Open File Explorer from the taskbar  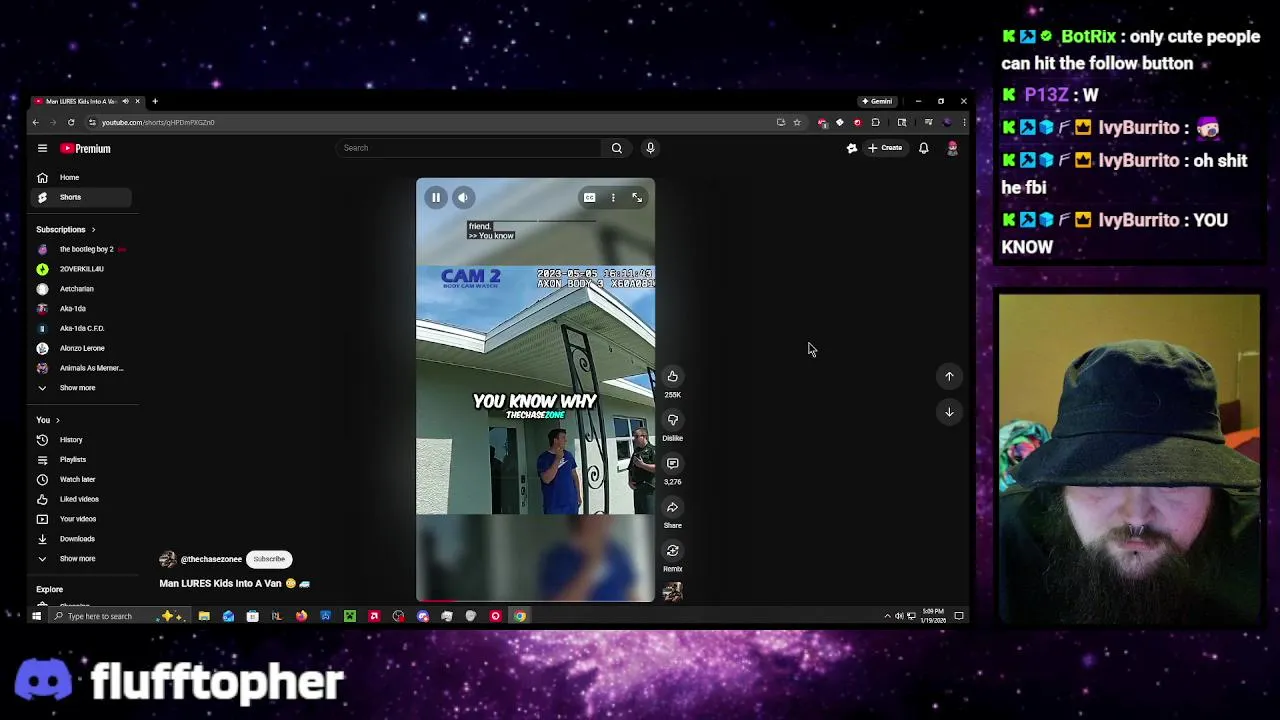click(204, 616)
